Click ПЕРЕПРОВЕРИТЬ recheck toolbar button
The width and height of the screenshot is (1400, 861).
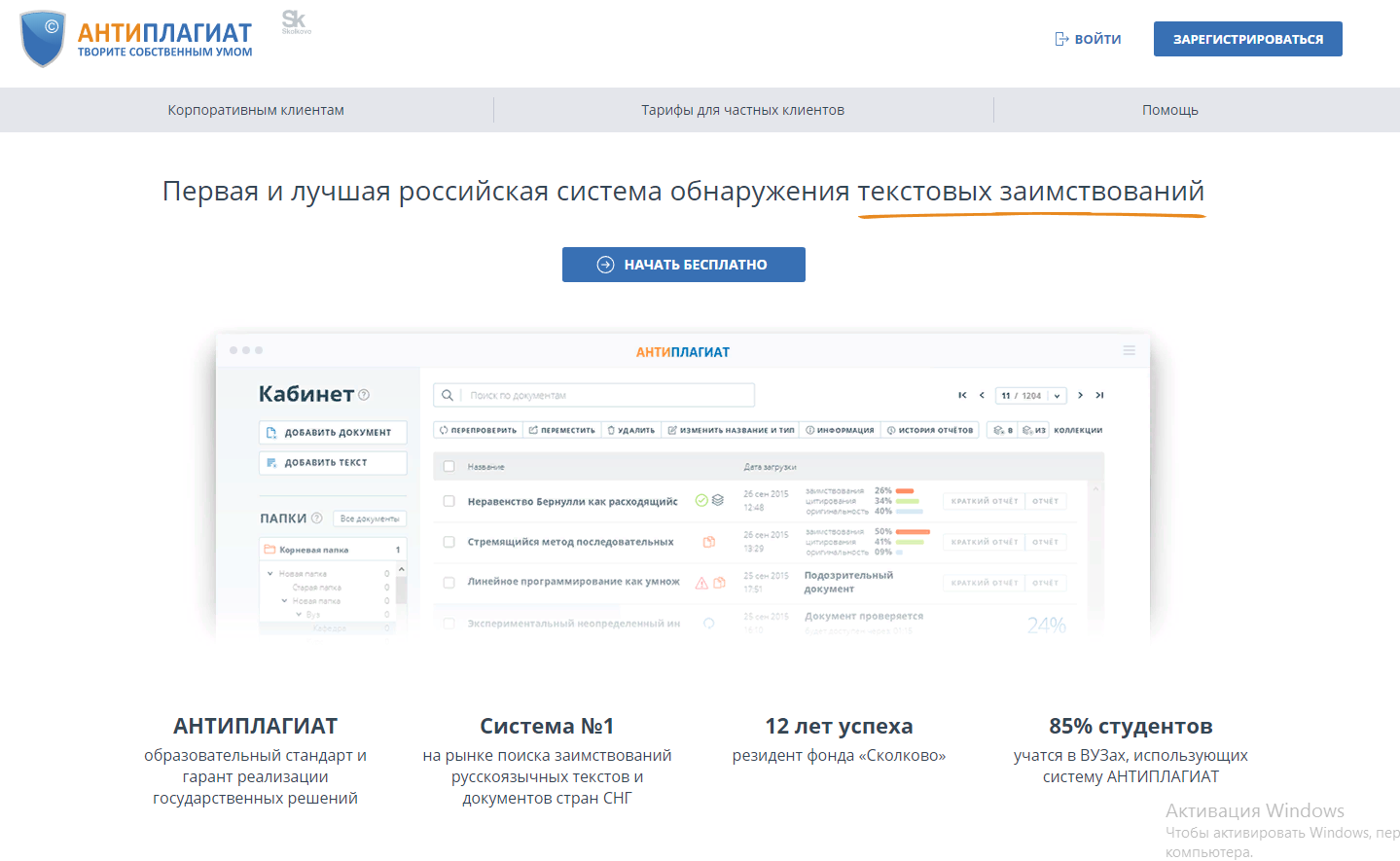[478, 430]
